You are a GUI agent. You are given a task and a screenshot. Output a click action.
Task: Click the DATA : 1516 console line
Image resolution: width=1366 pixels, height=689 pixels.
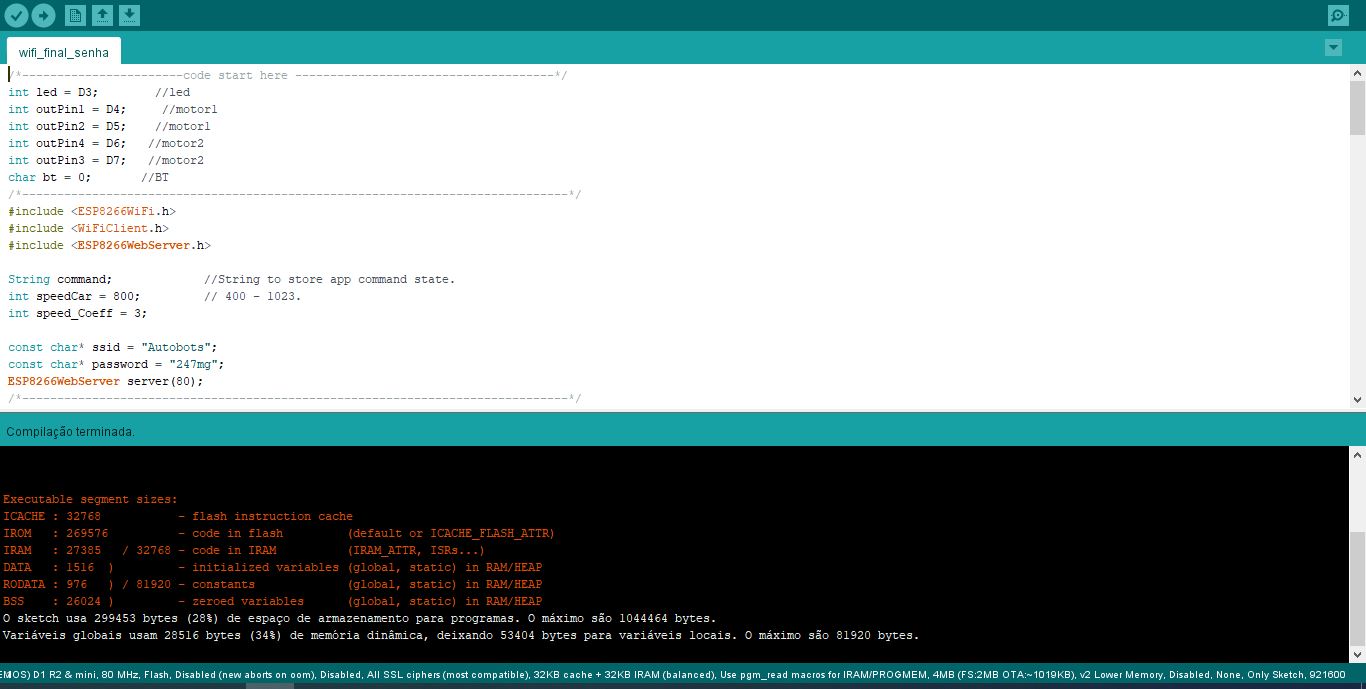coord(273,567)
